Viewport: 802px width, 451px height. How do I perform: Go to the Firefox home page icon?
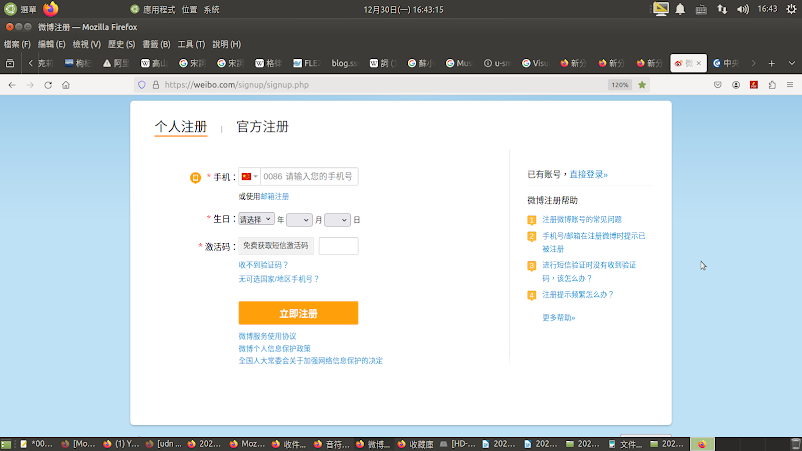click(66, 85)
